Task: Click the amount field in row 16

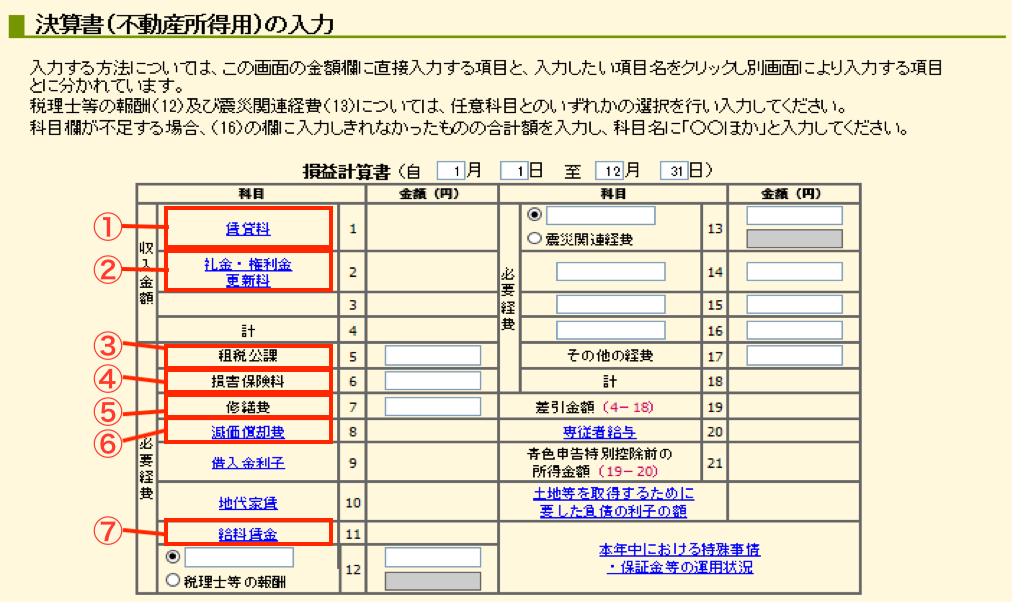Action: [x=794, y=330]
